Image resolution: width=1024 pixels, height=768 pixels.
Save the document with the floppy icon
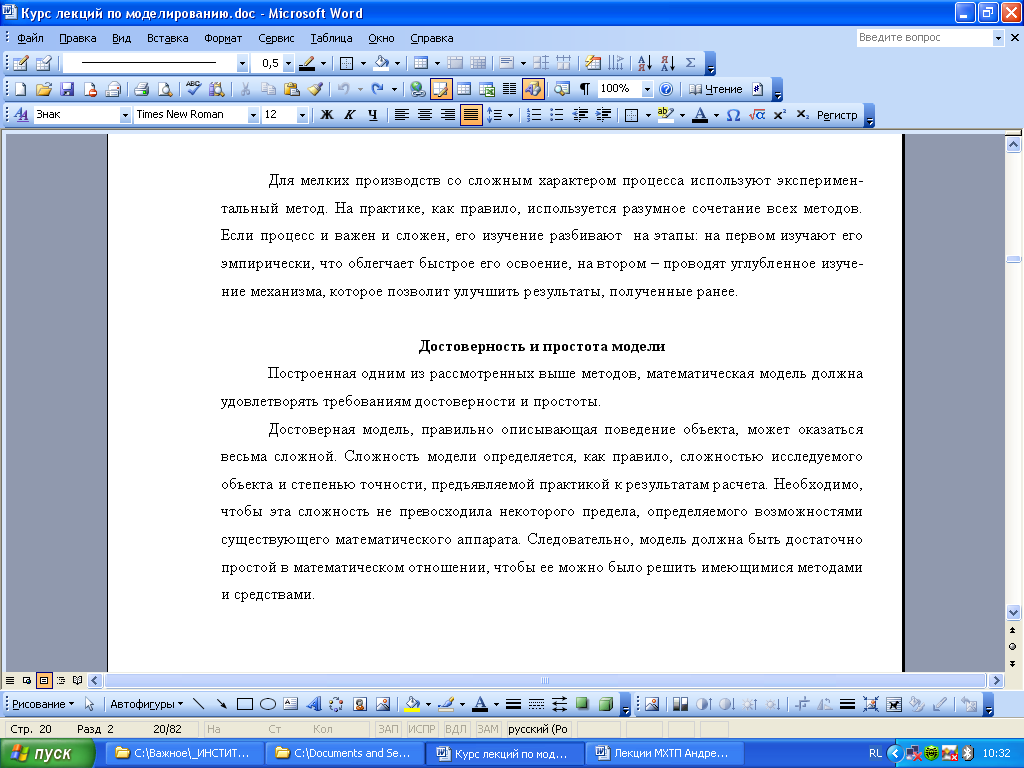pos(67,89)
